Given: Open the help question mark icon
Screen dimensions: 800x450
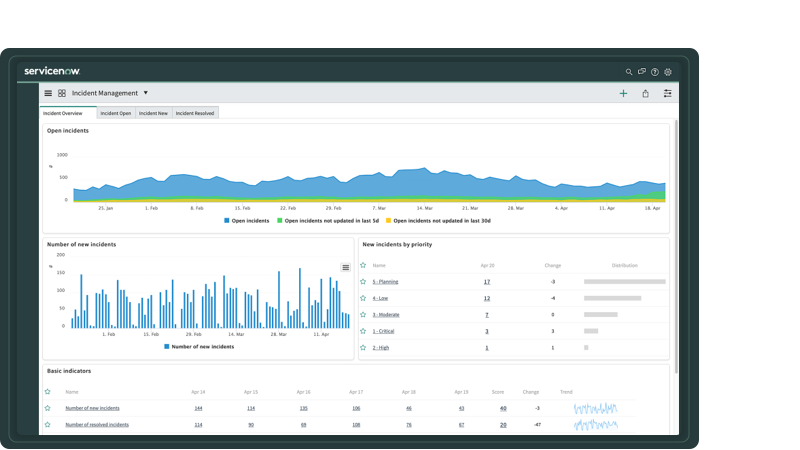Looking at the screenshot, I should tap(655, 72).
